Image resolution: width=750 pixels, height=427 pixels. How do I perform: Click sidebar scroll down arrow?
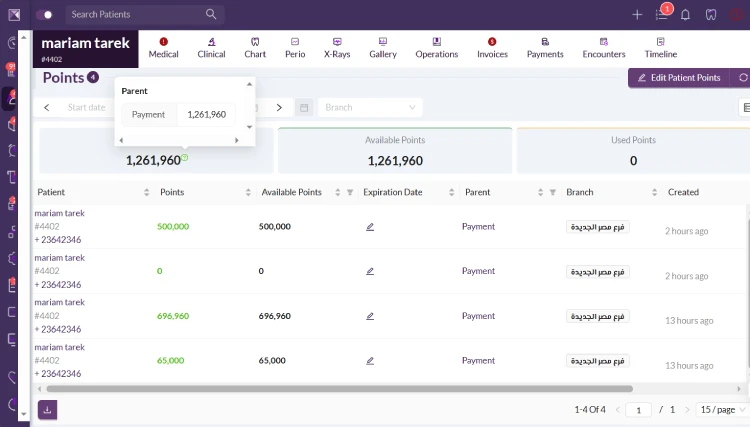point(23,414)
